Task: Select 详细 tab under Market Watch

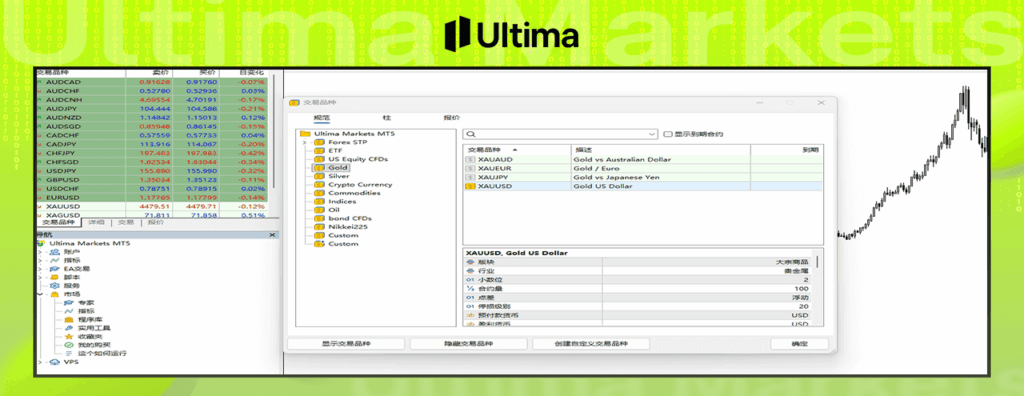Action: (97, 222)
